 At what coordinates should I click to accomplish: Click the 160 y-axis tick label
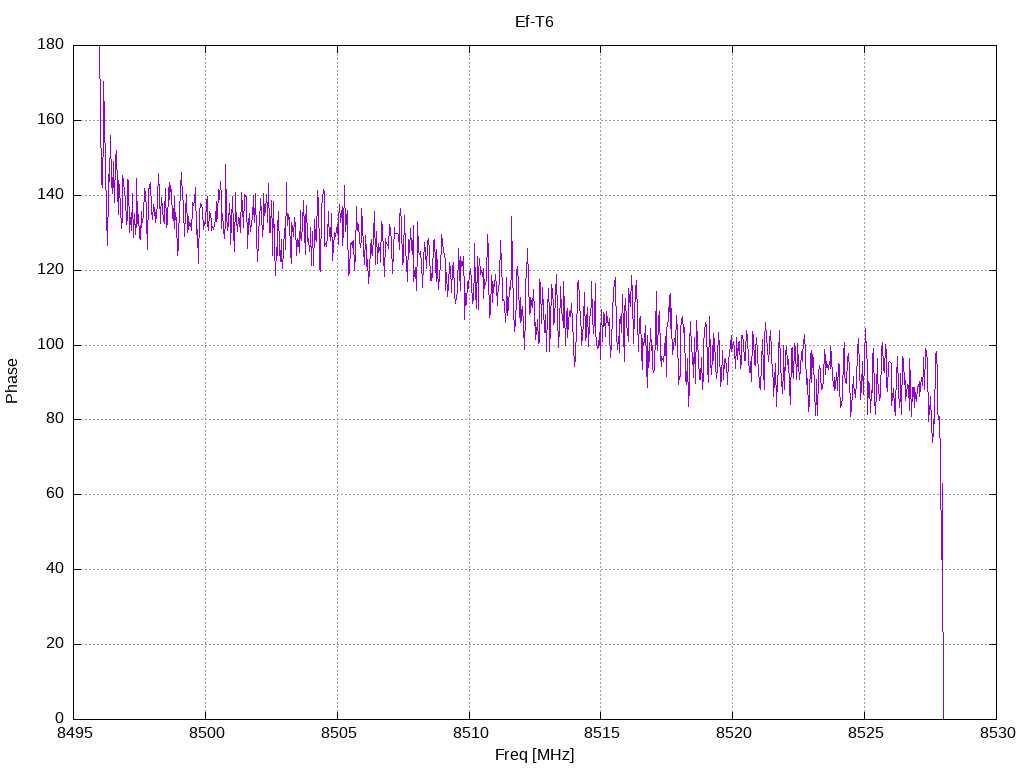pos(50,120)
